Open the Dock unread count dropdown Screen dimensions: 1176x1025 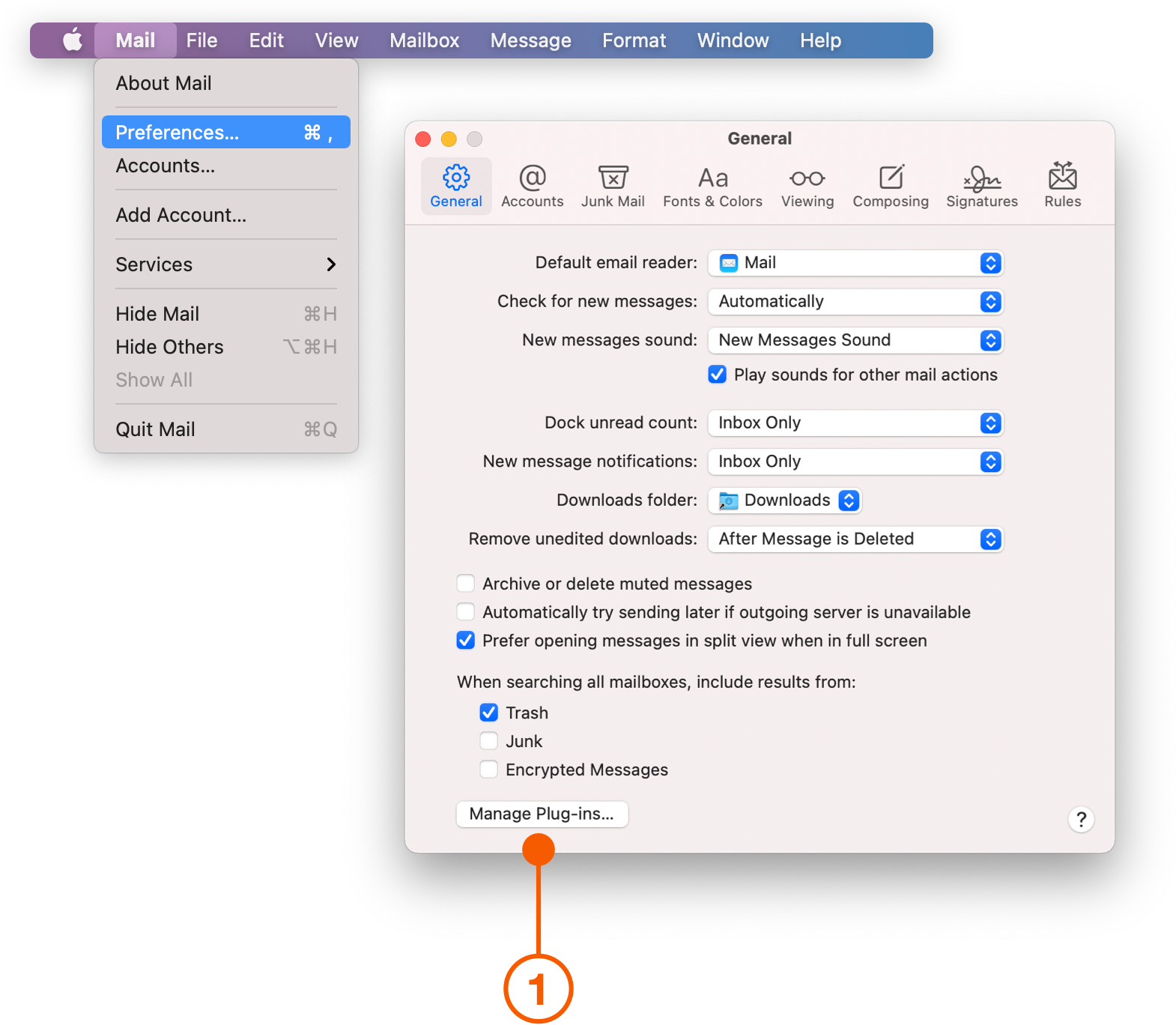click(x=855, y=423)
